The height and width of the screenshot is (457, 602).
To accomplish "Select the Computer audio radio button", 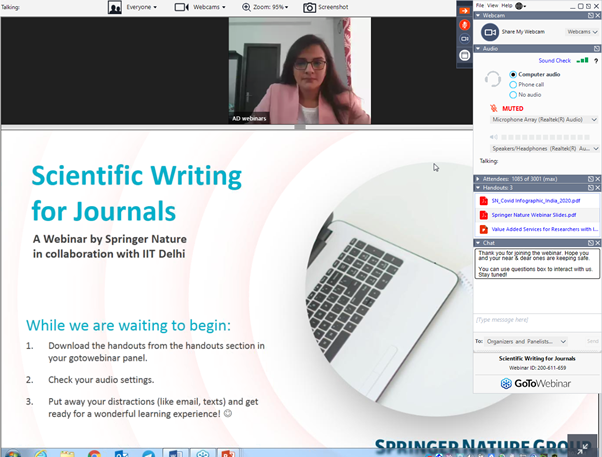I will (x=513, y=75).
